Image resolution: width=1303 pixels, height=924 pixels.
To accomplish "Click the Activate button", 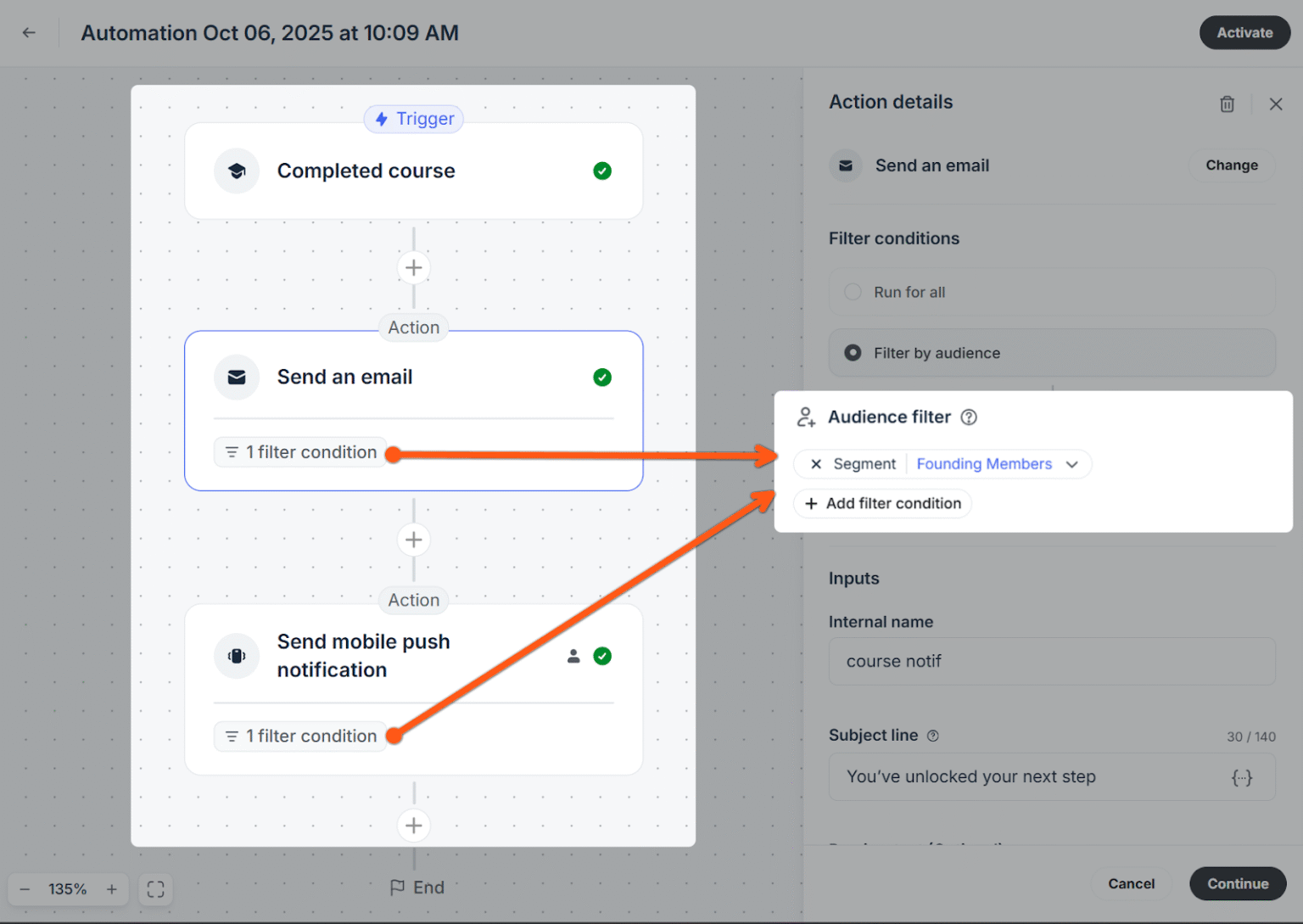I will [1244, 33].
